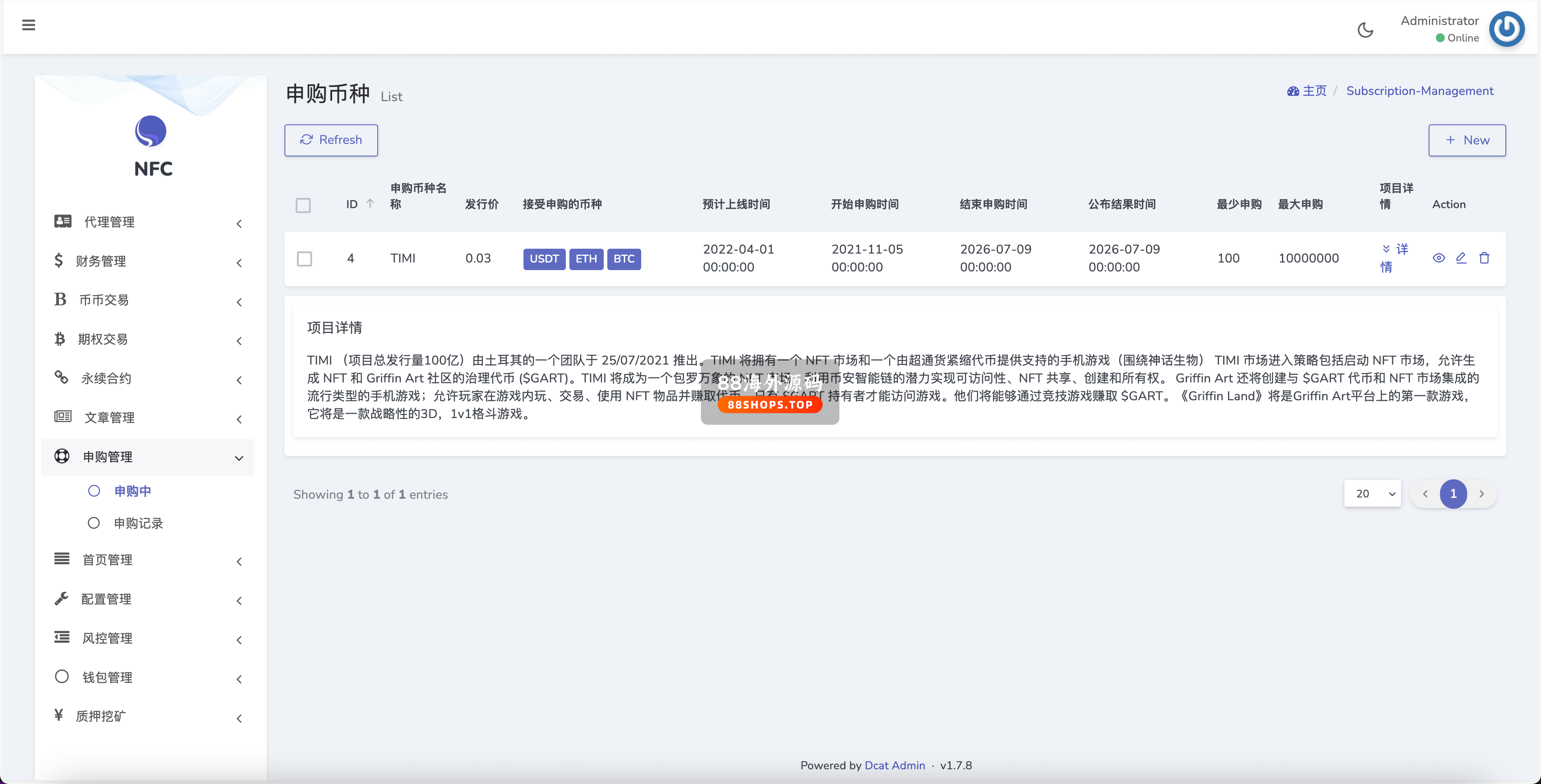Open the page size 20 dropdown
This screenshot has height=784, width=1541.
click(1372, 494)
